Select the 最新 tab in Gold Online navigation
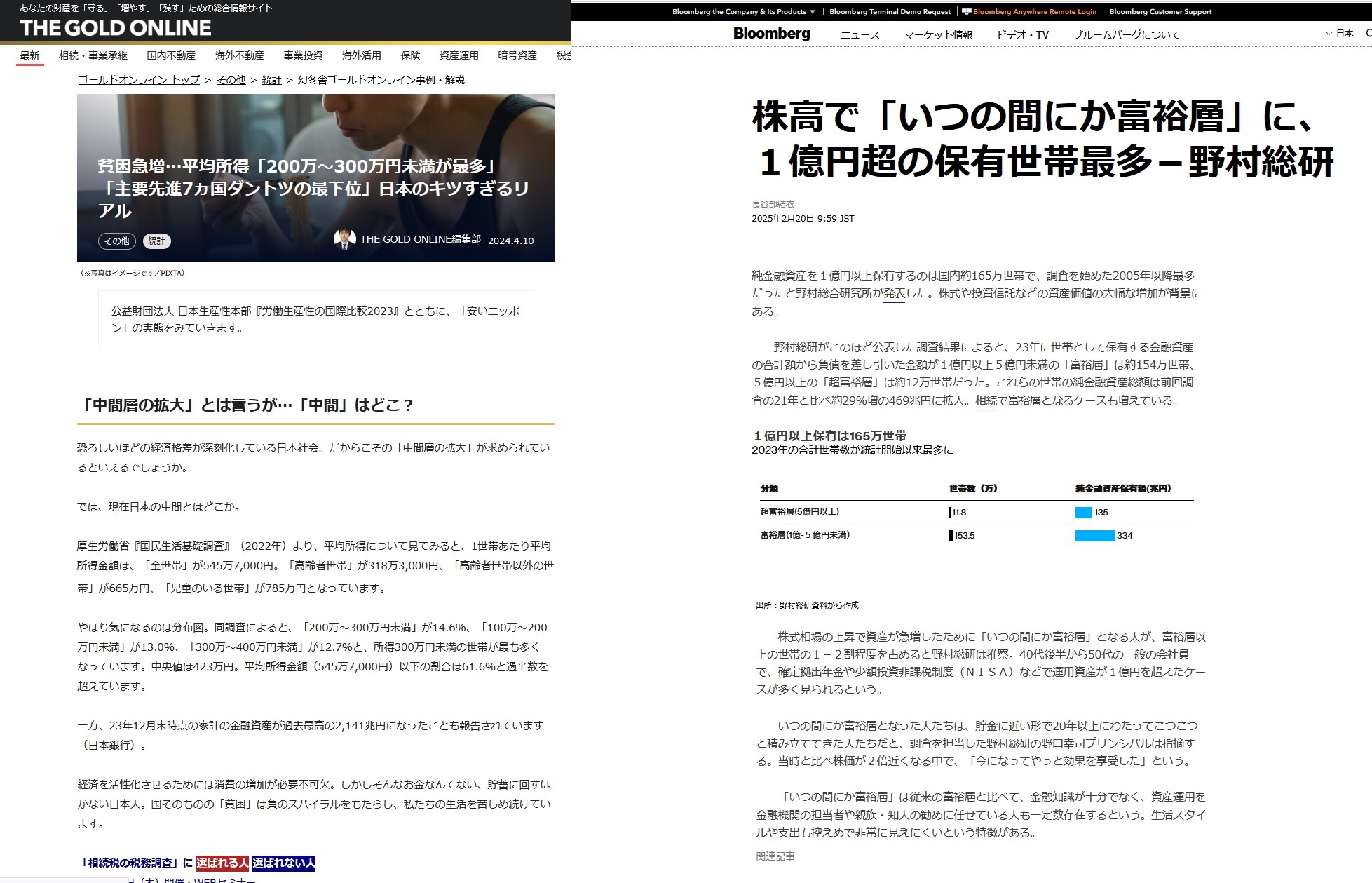This screenshot has width=1372, height=883. pos(29,55)
